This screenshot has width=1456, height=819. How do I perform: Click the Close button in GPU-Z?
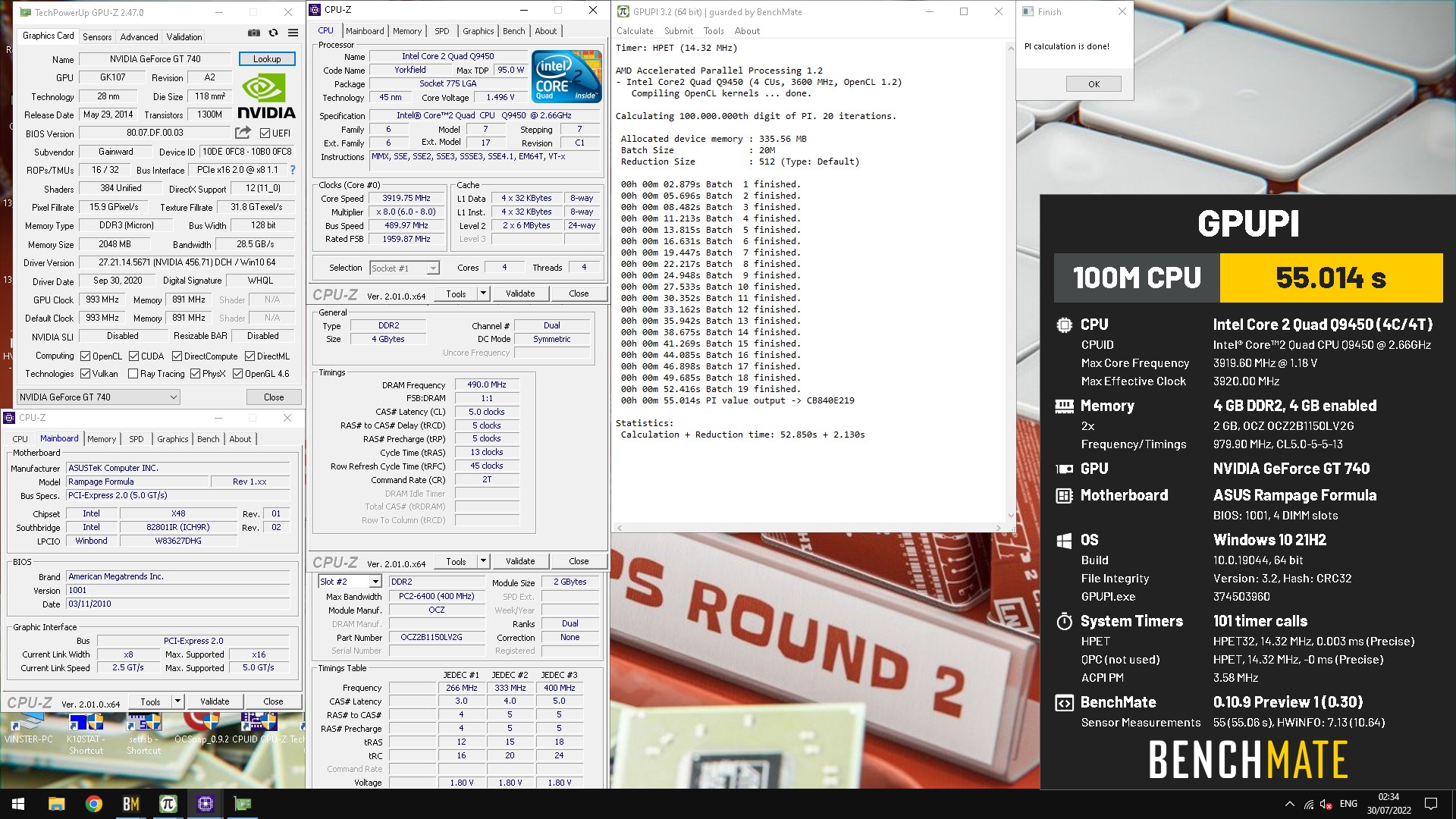coord(274,397)
